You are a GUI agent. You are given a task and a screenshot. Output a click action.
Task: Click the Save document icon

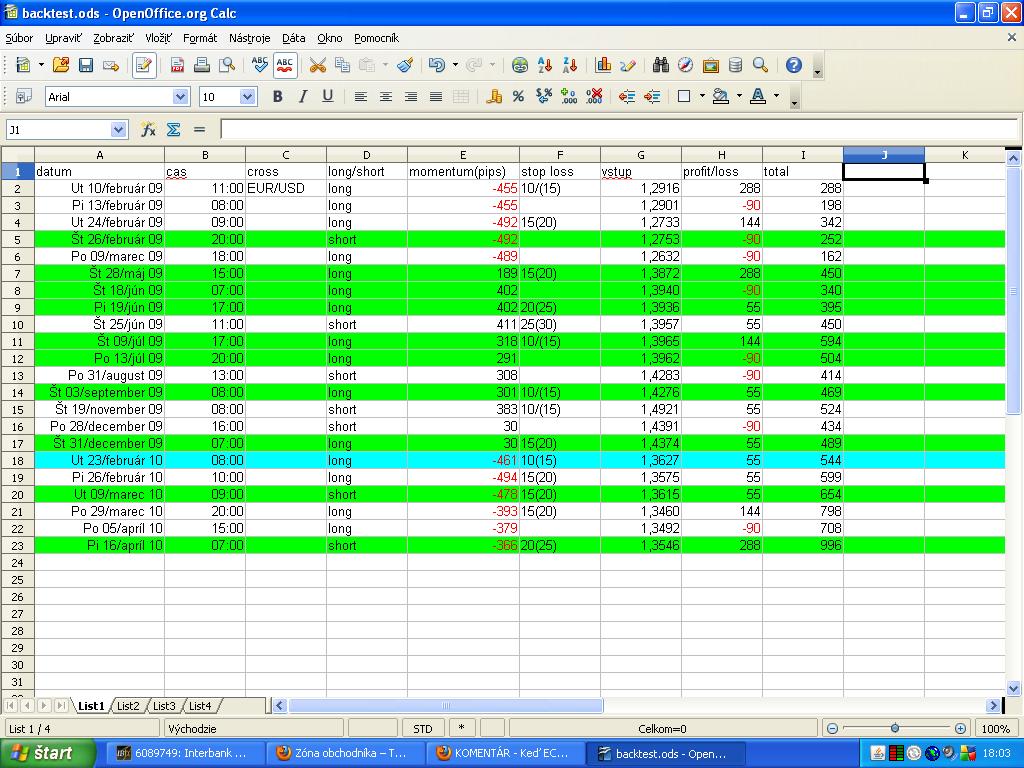[86, 65]
